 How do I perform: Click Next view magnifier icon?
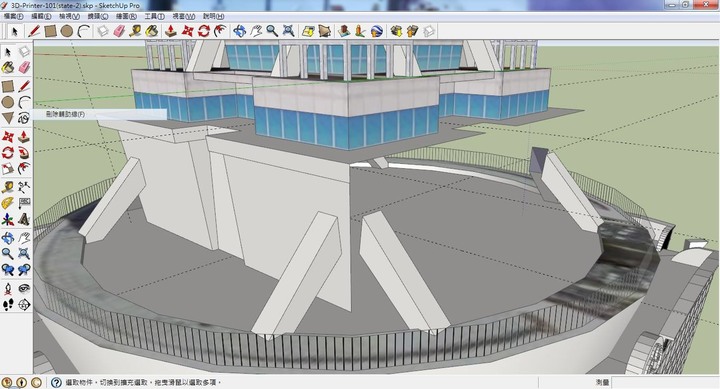click(24, 270)
